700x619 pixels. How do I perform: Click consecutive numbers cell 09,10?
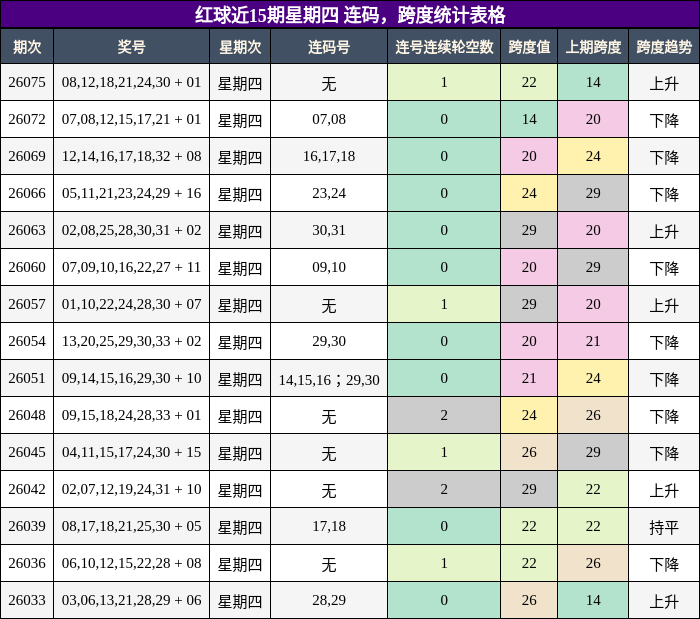click(329, 267)
